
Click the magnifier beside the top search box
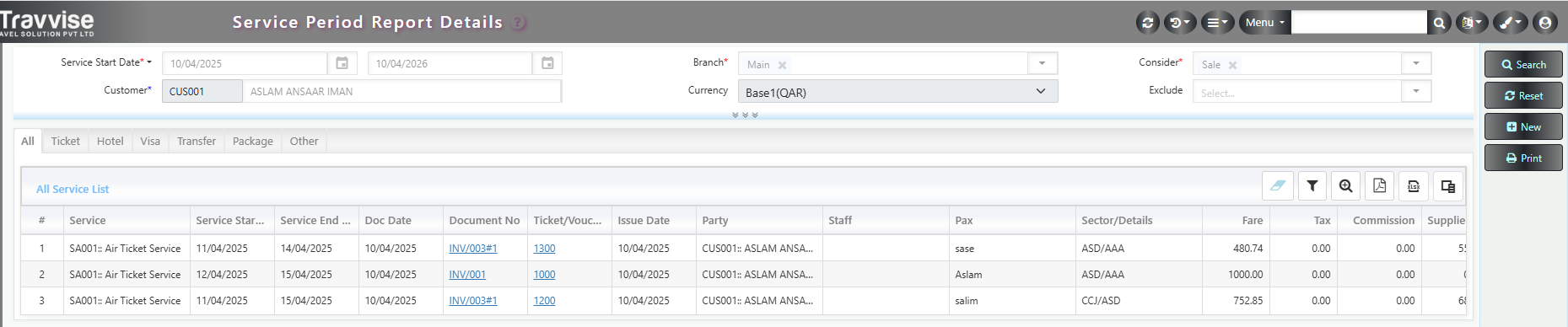1439,23
